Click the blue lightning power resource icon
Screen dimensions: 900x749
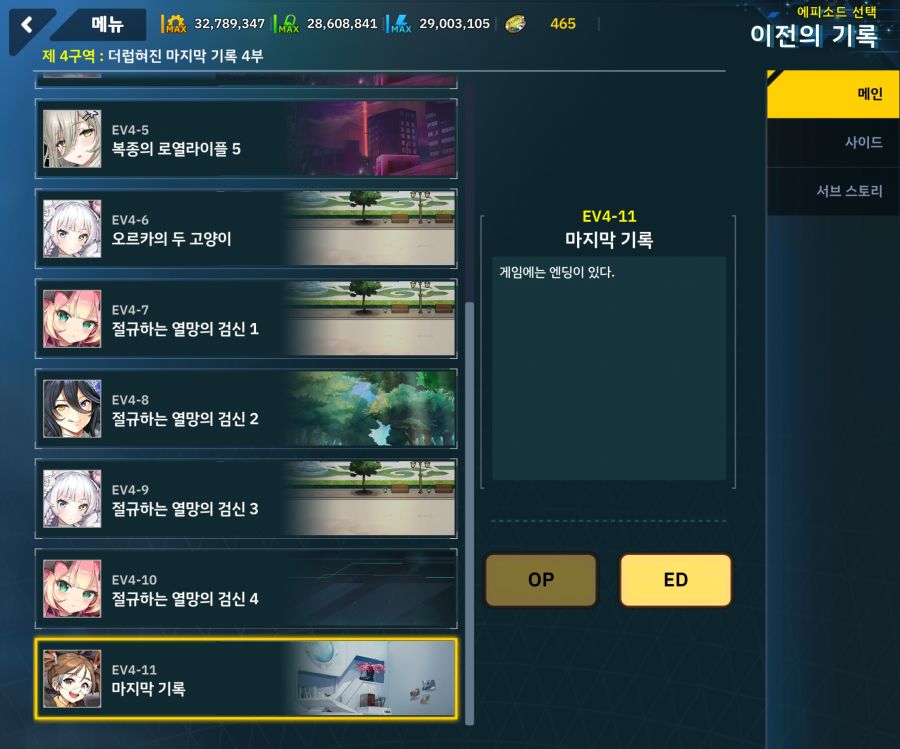pos(401,24)
